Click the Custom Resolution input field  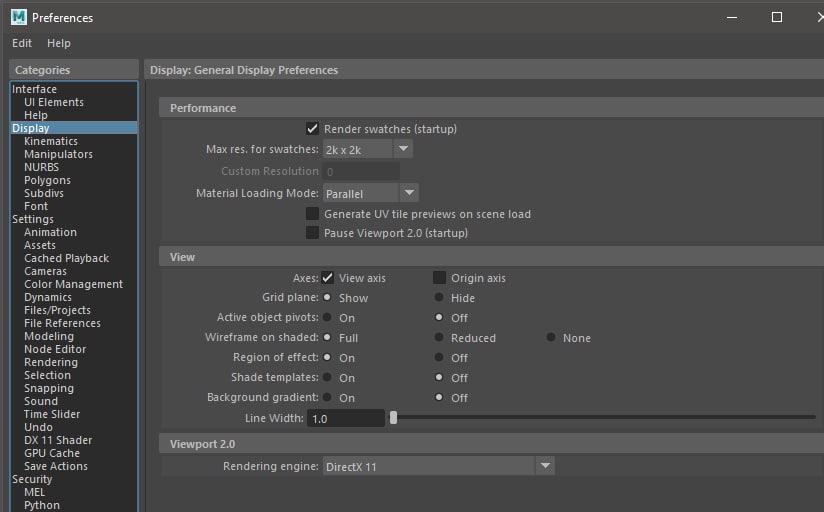pyautogui.click(x=361, y=171)
